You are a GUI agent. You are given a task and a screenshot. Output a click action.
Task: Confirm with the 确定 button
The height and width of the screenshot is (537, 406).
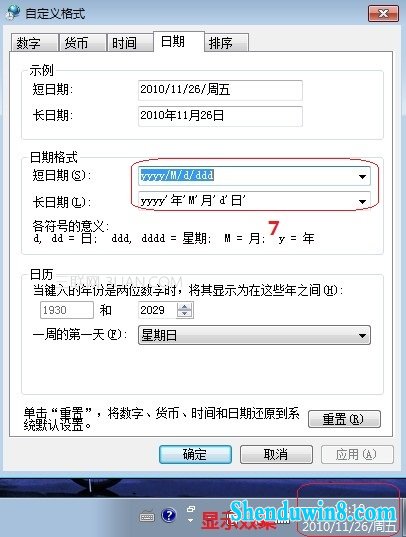195,454
